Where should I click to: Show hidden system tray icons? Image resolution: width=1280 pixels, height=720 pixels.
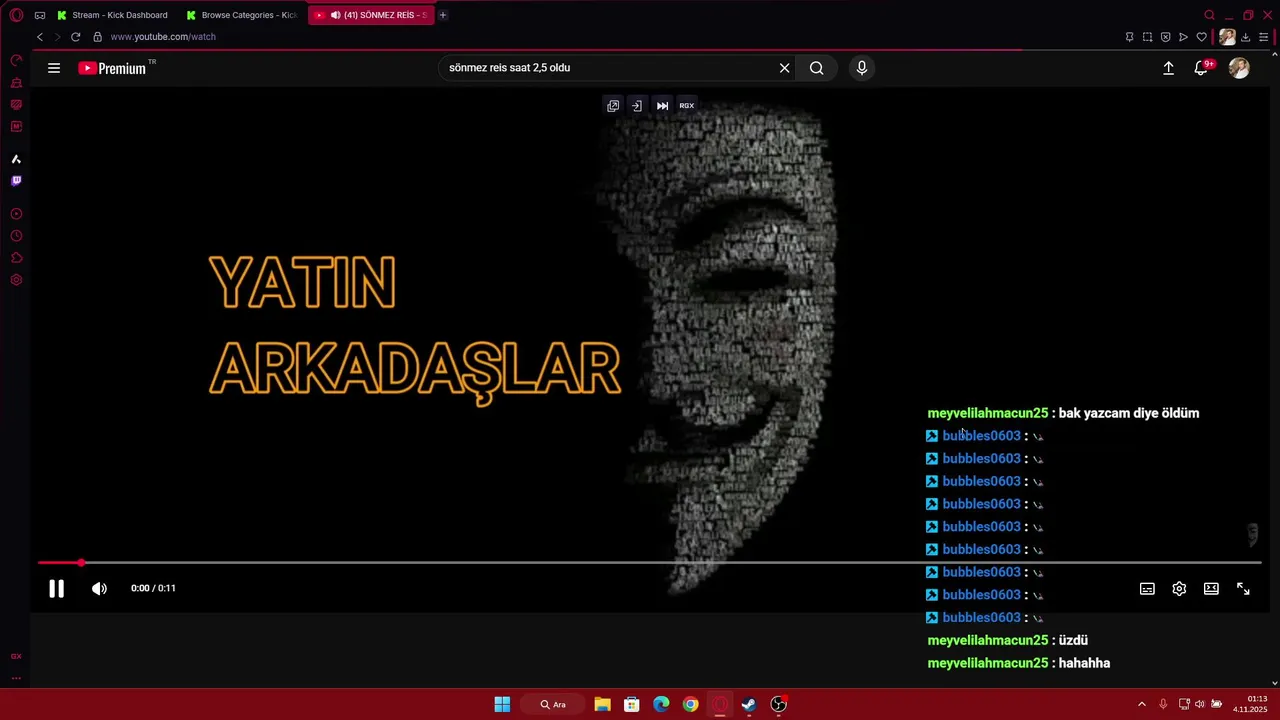pyautogui.click(x=1142, y=704)
